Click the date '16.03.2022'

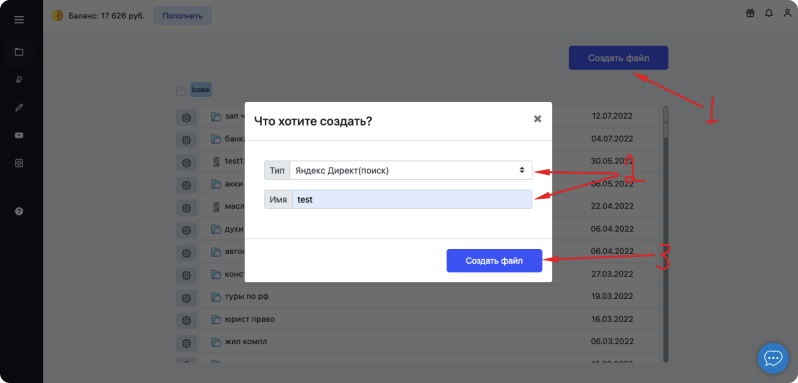click(612, 319)
